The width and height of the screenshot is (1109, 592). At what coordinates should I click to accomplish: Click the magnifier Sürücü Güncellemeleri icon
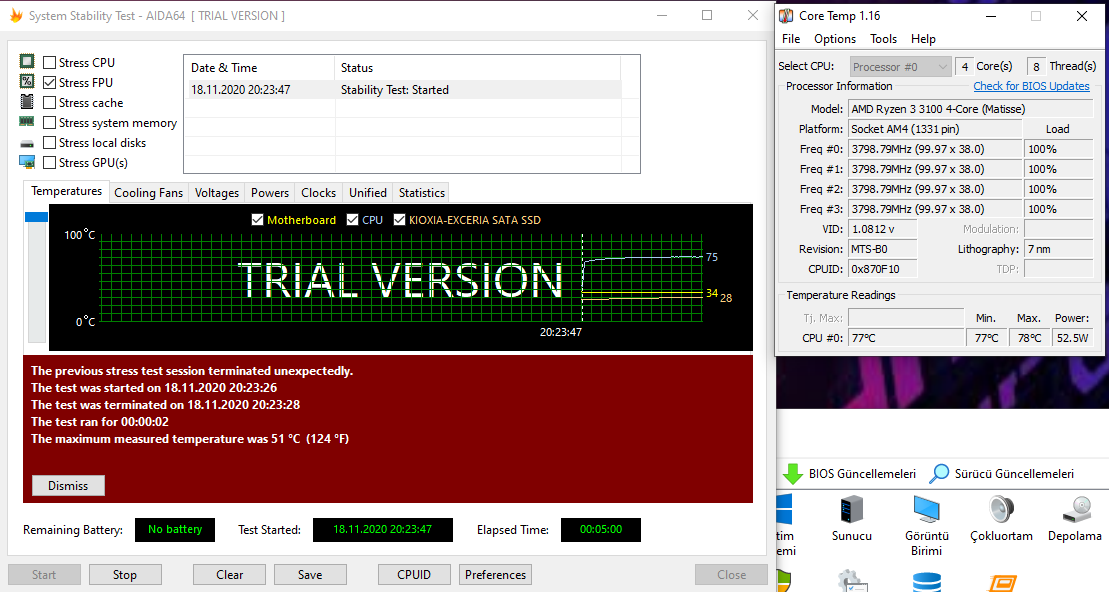(x=939, y=473)
